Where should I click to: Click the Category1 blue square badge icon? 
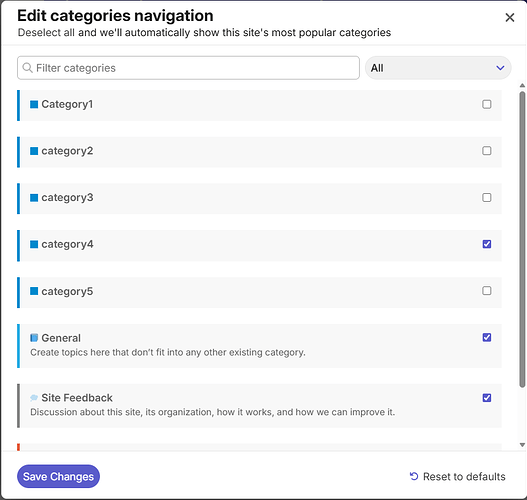click(34, 105)
